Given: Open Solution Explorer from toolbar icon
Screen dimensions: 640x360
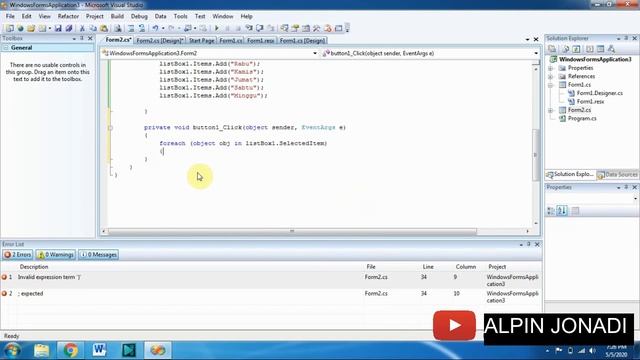Looking at the screenshot, I should [x=284, y=28].
